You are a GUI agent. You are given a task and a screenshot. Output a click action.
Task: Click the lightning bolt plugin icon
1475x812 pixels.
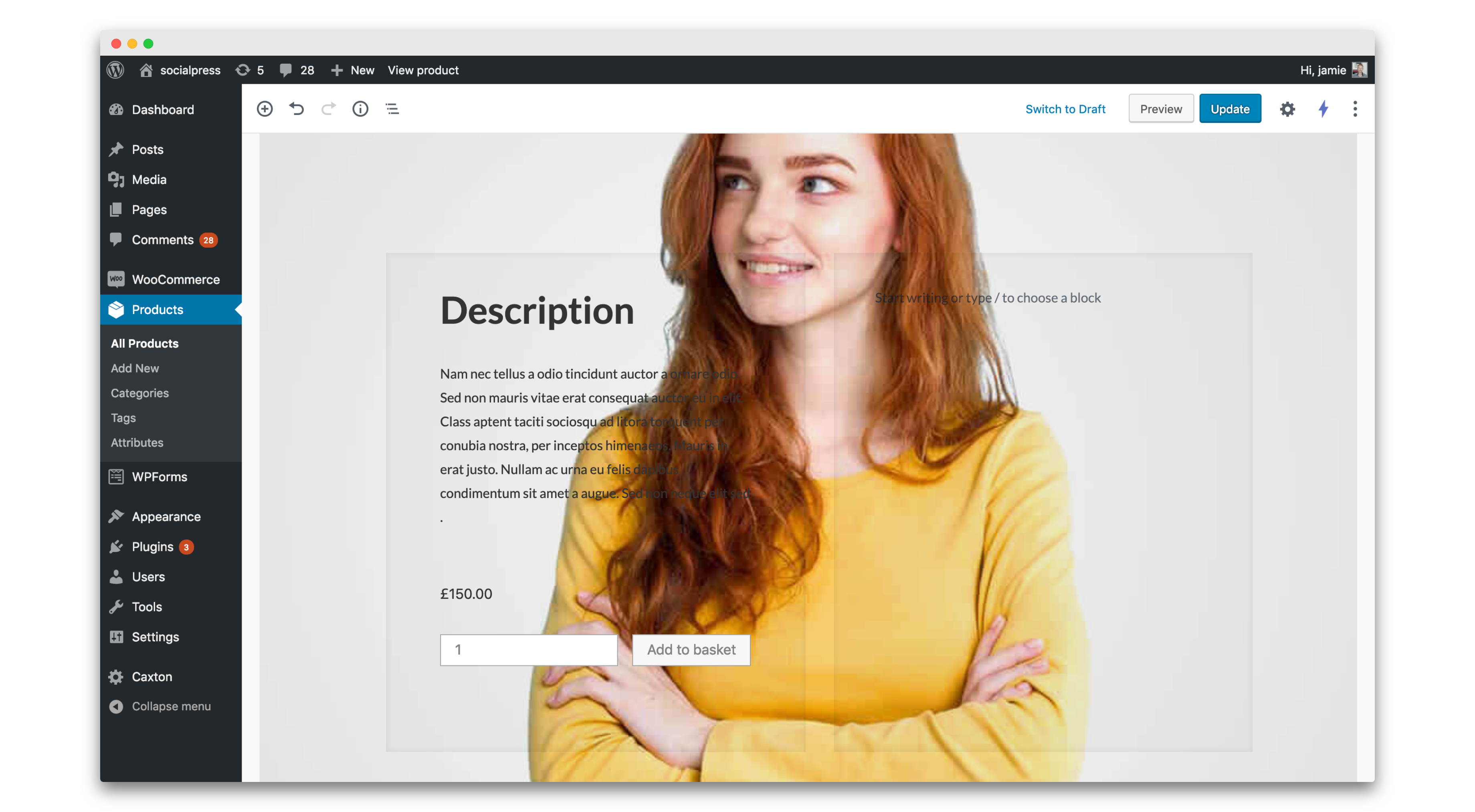pyautogui.click(x=1322, y=108)
